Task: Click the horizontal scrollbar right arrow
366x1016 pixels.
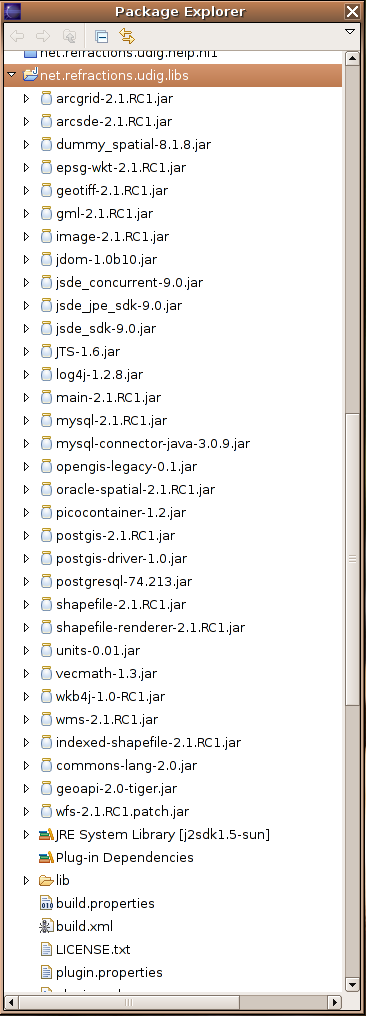Action: tap(334, 1002)
